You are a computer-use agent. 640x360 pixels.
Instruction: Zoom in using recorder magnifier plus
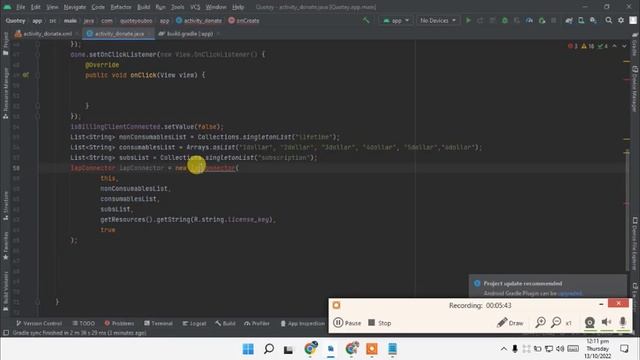click(x=541, y=322)
